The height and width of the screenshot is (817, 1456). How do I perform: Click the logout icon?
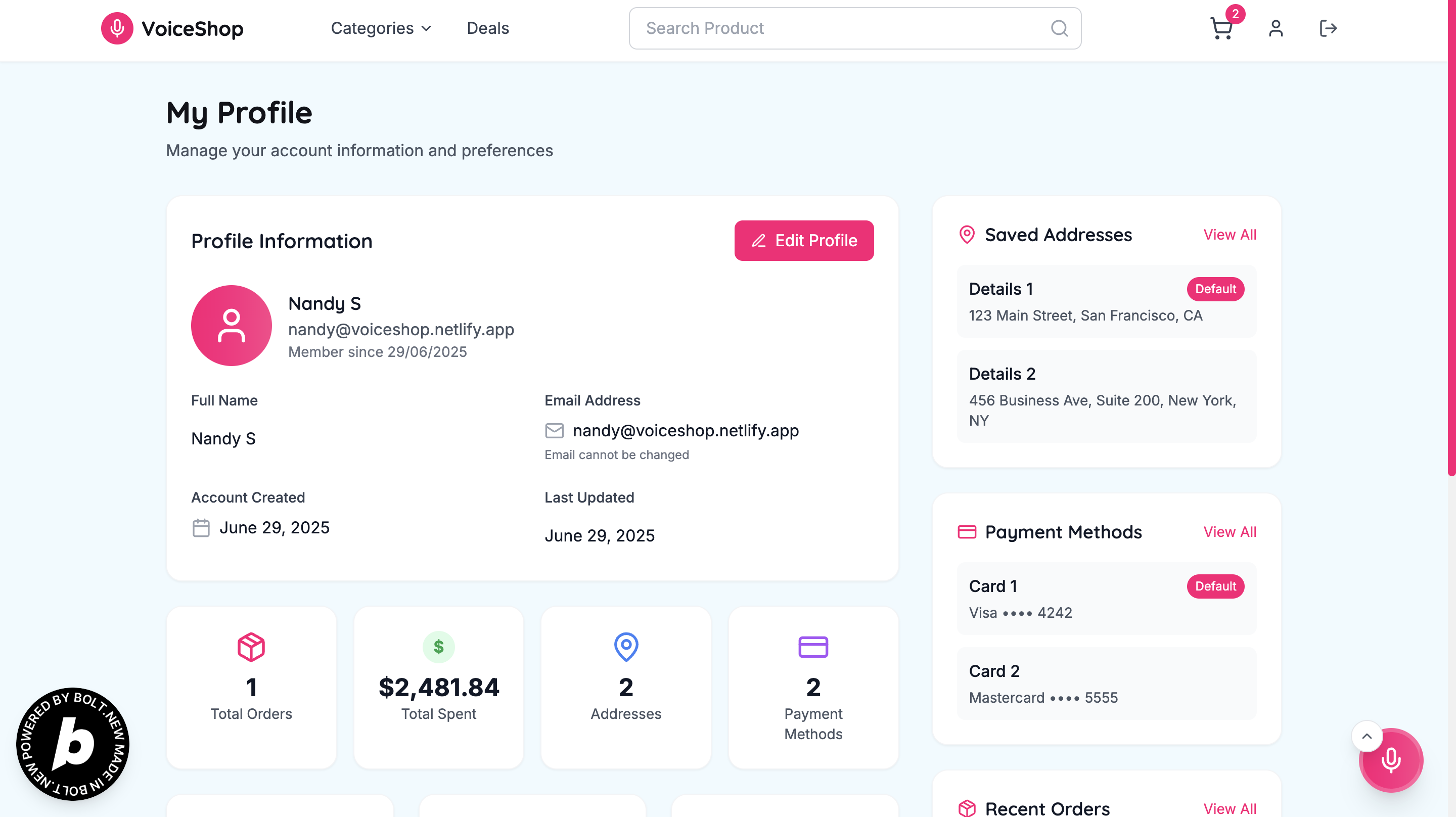1328,28
